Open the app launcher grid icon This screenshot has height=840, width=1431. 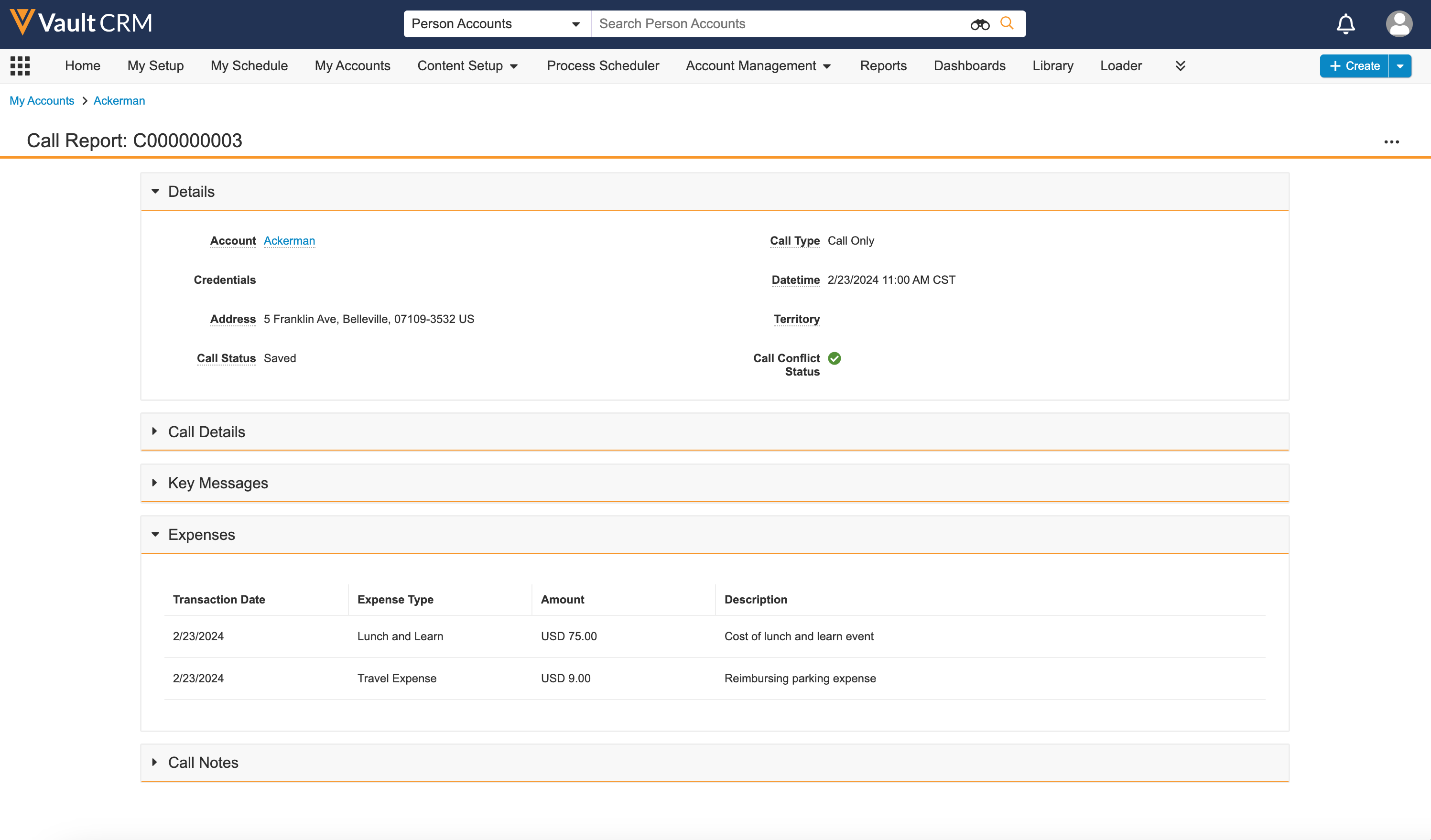[20, 66]
